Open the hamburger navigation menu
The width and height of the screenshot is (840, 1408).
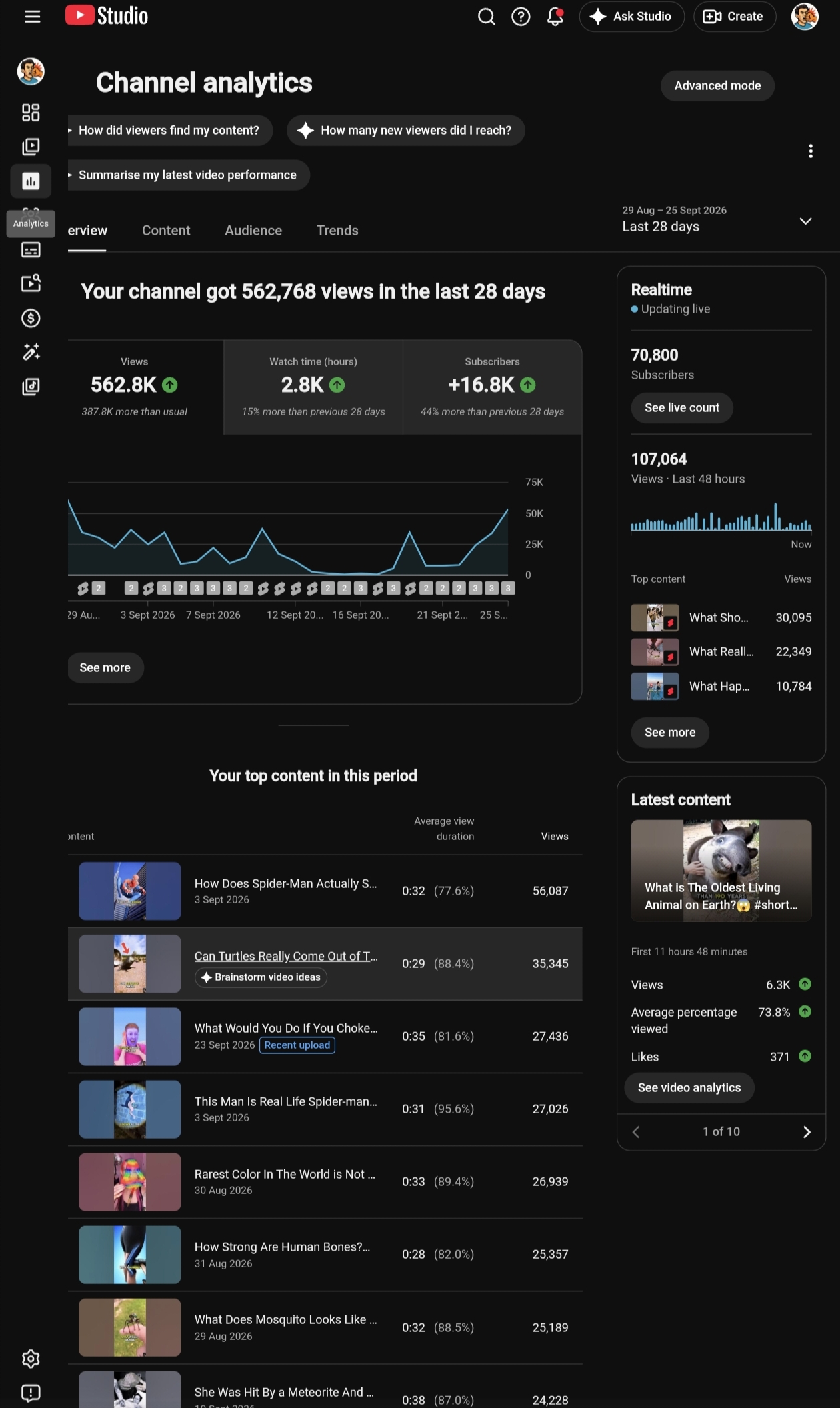(x=32, y=17)
